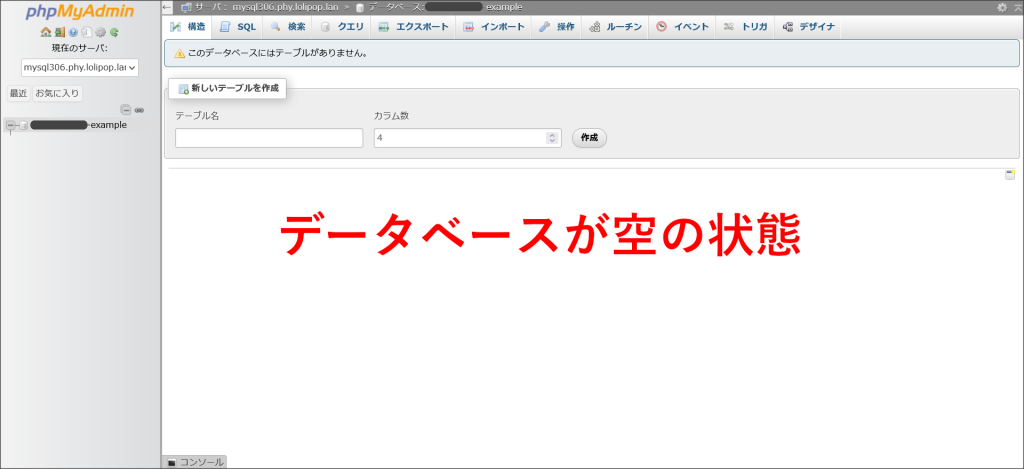
Task: Click the green reload navigation icon
Action: (x=114, y=32)
